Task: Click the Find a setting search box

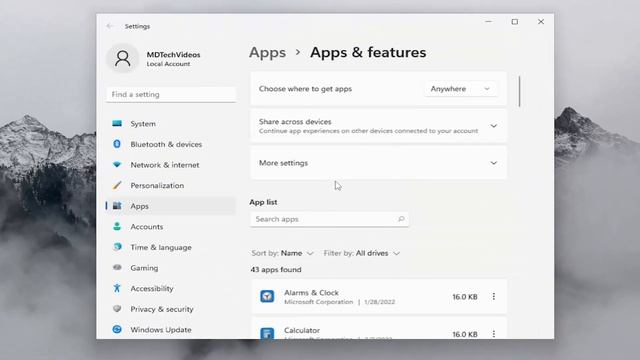Action: 171,94
